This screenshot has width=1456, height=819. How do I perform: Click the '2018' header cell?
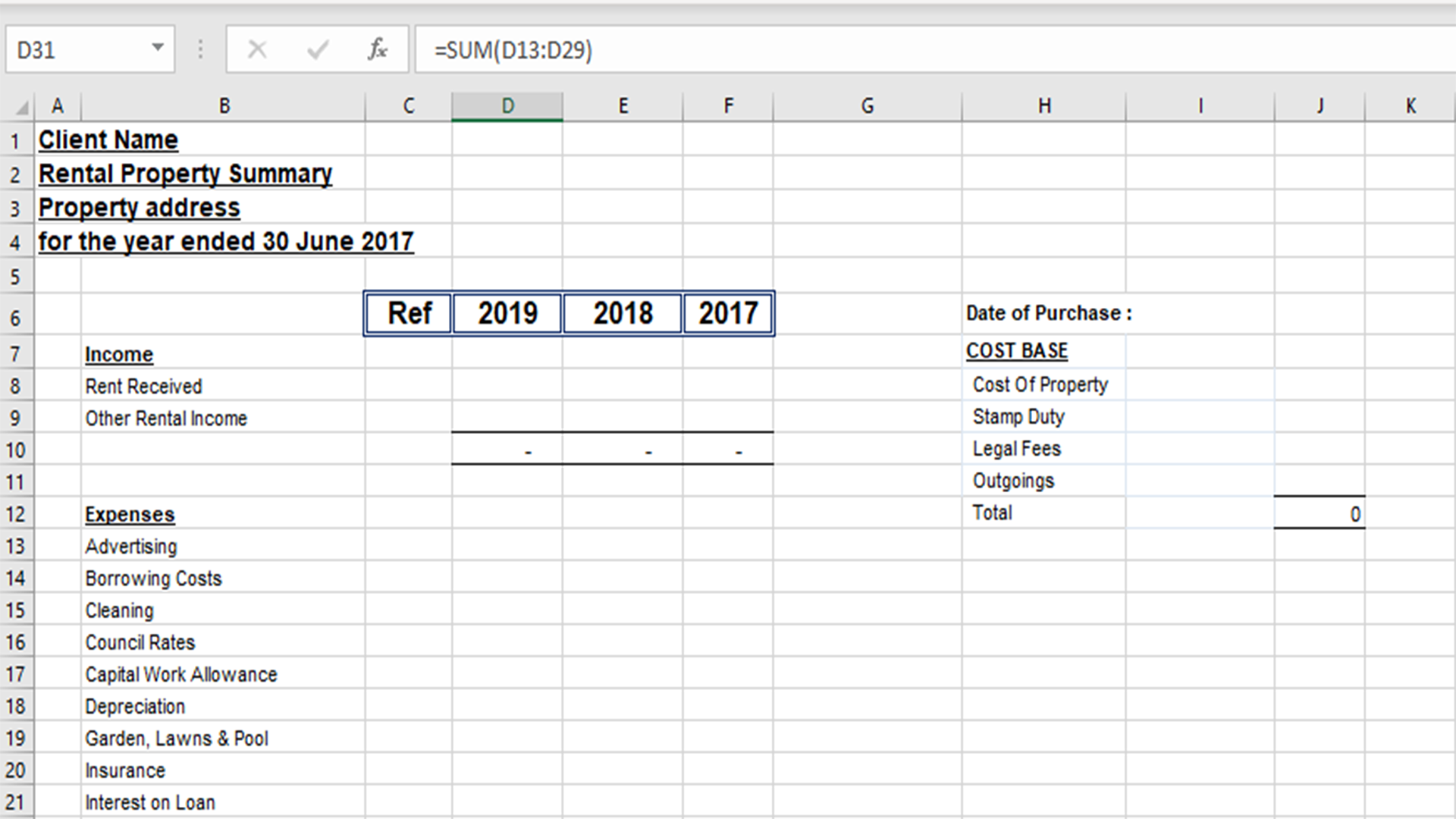click(623, 313)
